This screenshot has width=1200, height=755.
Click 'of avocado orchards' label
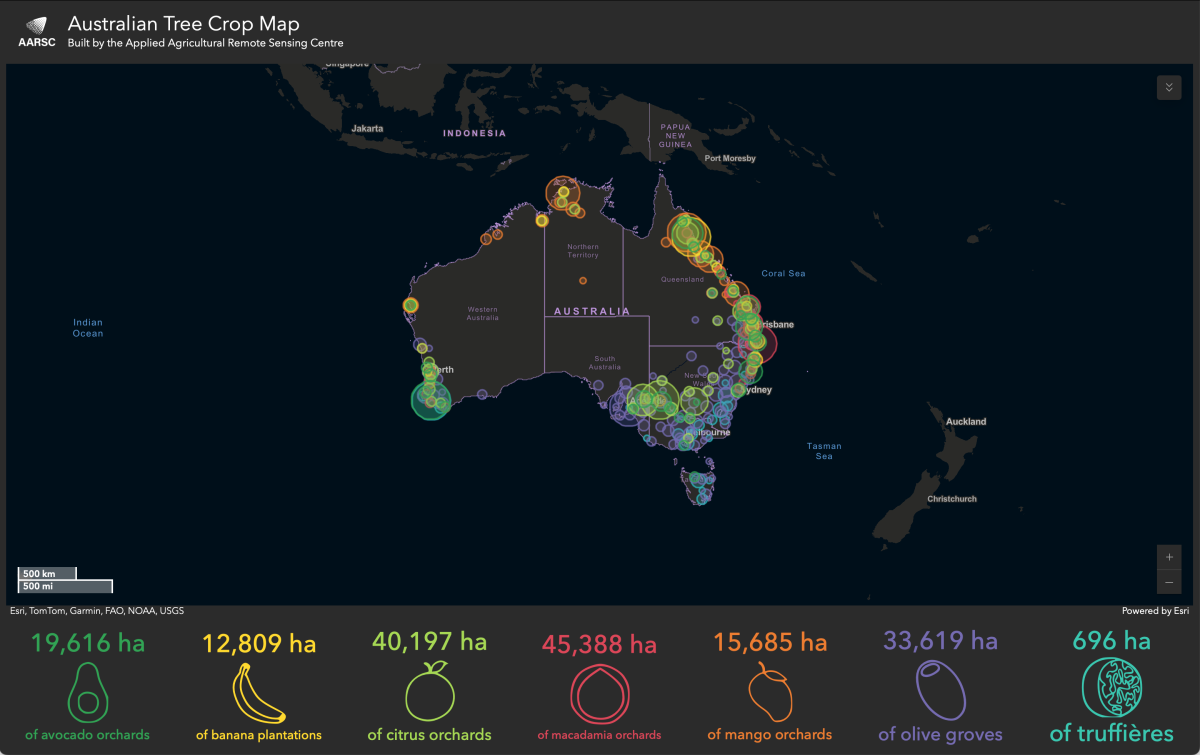click(88, 735)
